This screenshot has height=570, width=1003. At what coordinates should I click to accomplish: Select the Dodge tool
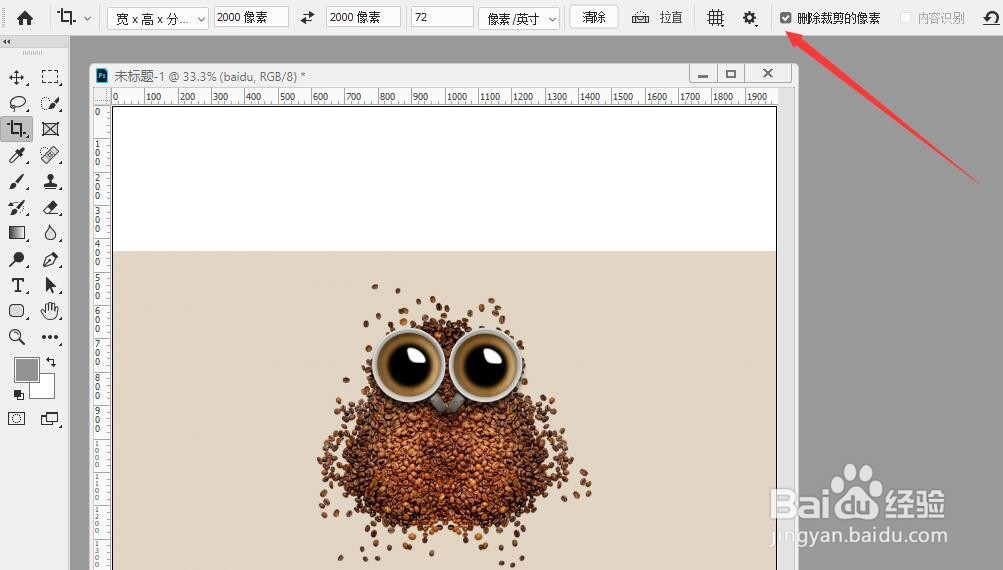[x=17, y=259]
